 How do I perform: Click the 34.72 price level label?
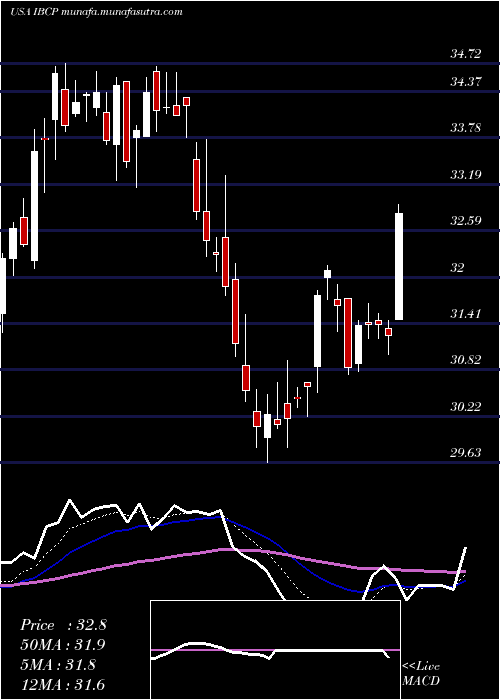click(466, 54)
